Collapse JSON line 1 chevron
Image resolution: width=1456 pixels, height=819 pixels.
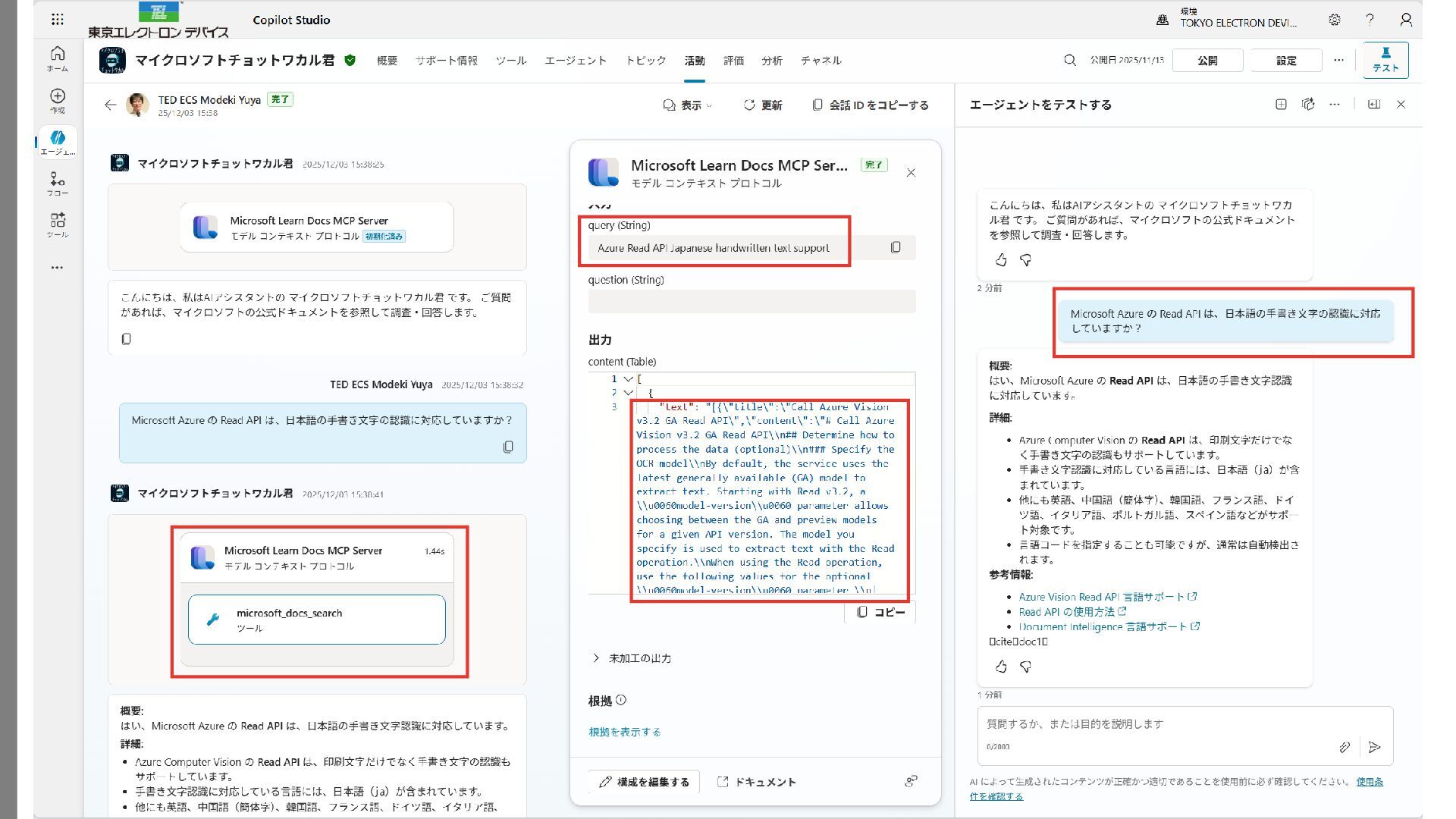point(628,379)
